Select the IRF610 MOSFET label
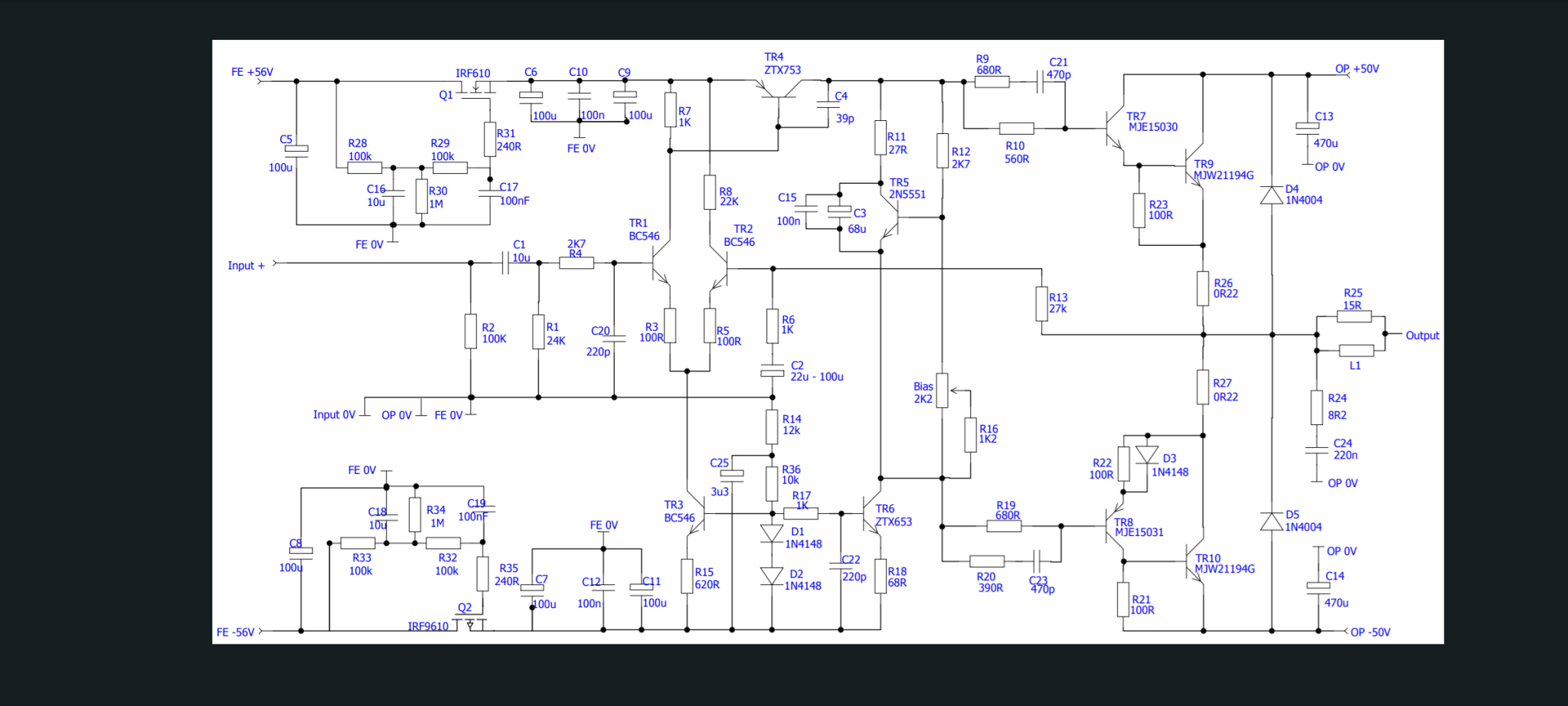Image resolution: width=1568 pixels, height=706 pixels. [472, 74]
